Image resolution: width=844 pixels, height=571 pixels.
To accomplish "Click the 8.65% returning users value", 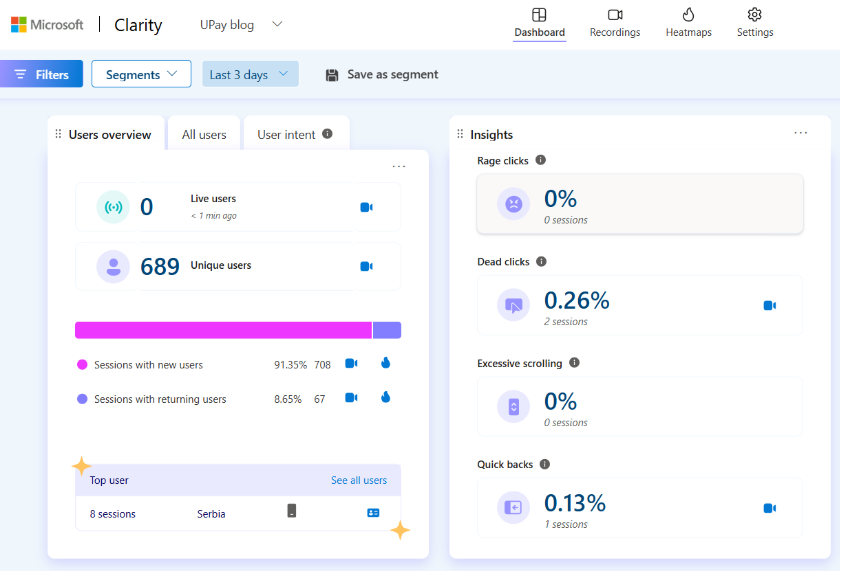I will [288, 399].
